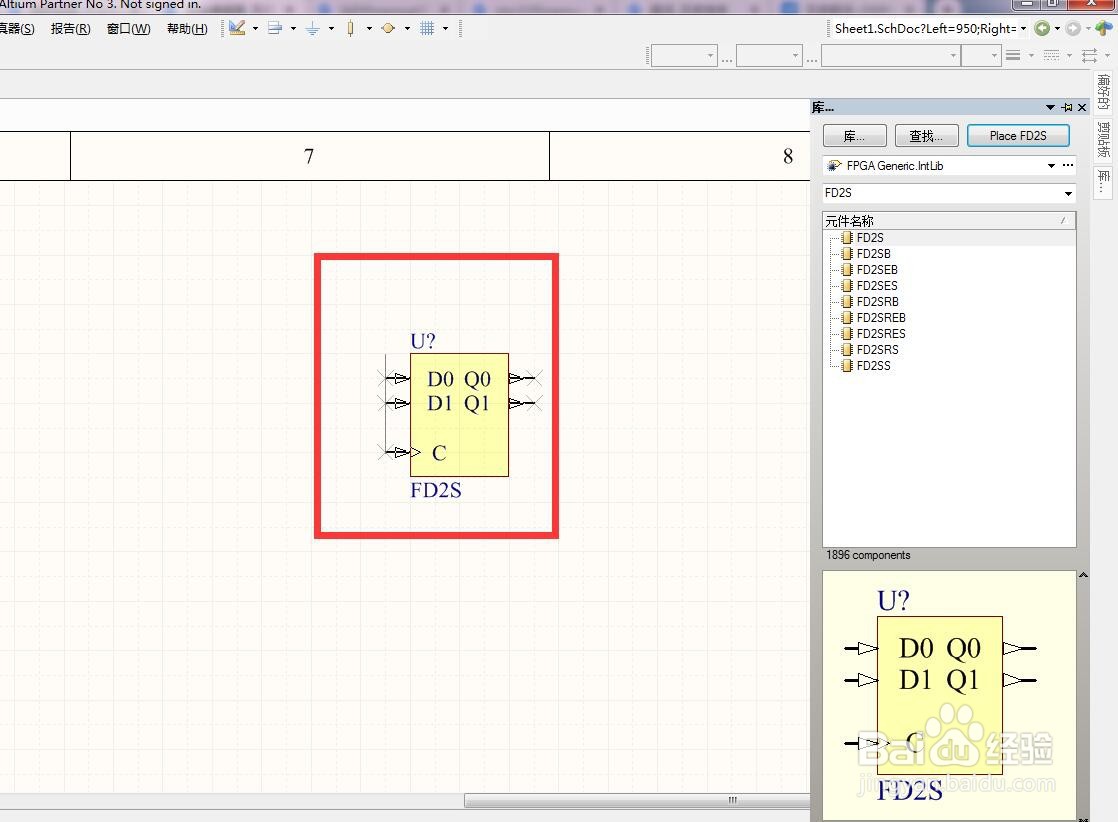Expand the grids dropdown arrow
This screenshot has width=1118, height=822.
446,29
